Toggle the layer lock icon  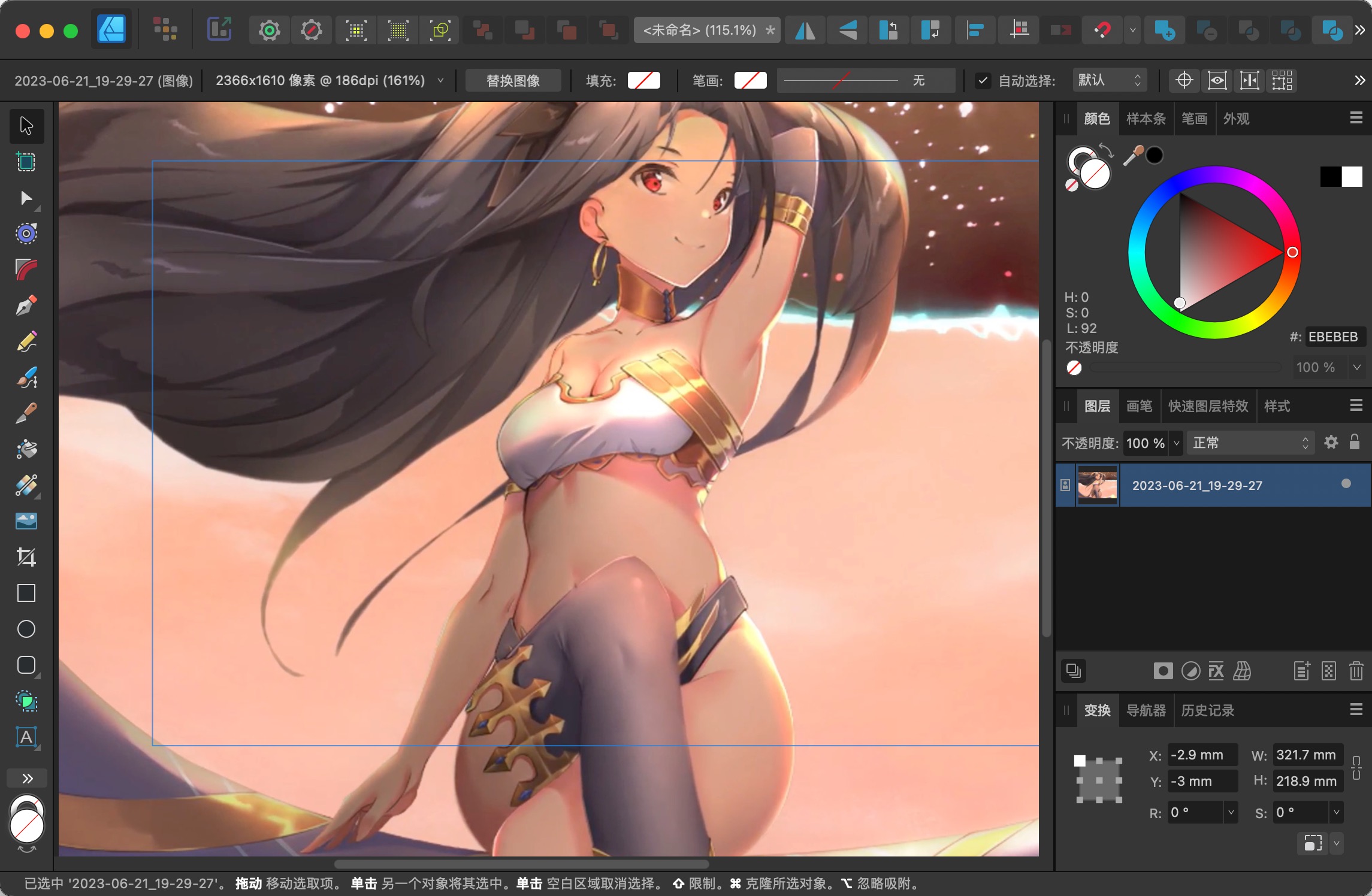click(x=1355, y=443)
